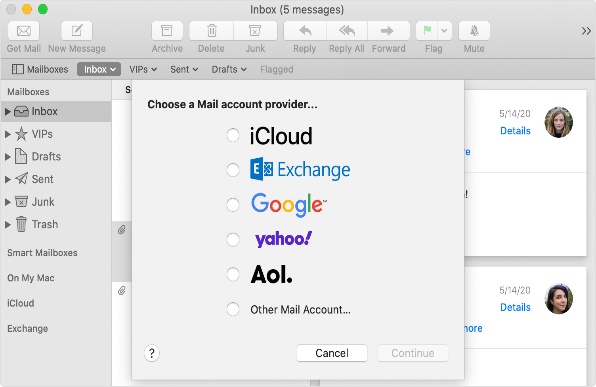596x387 pixels.
Task: Click the Get Mail envelope icon
Action: coord(24,31)
